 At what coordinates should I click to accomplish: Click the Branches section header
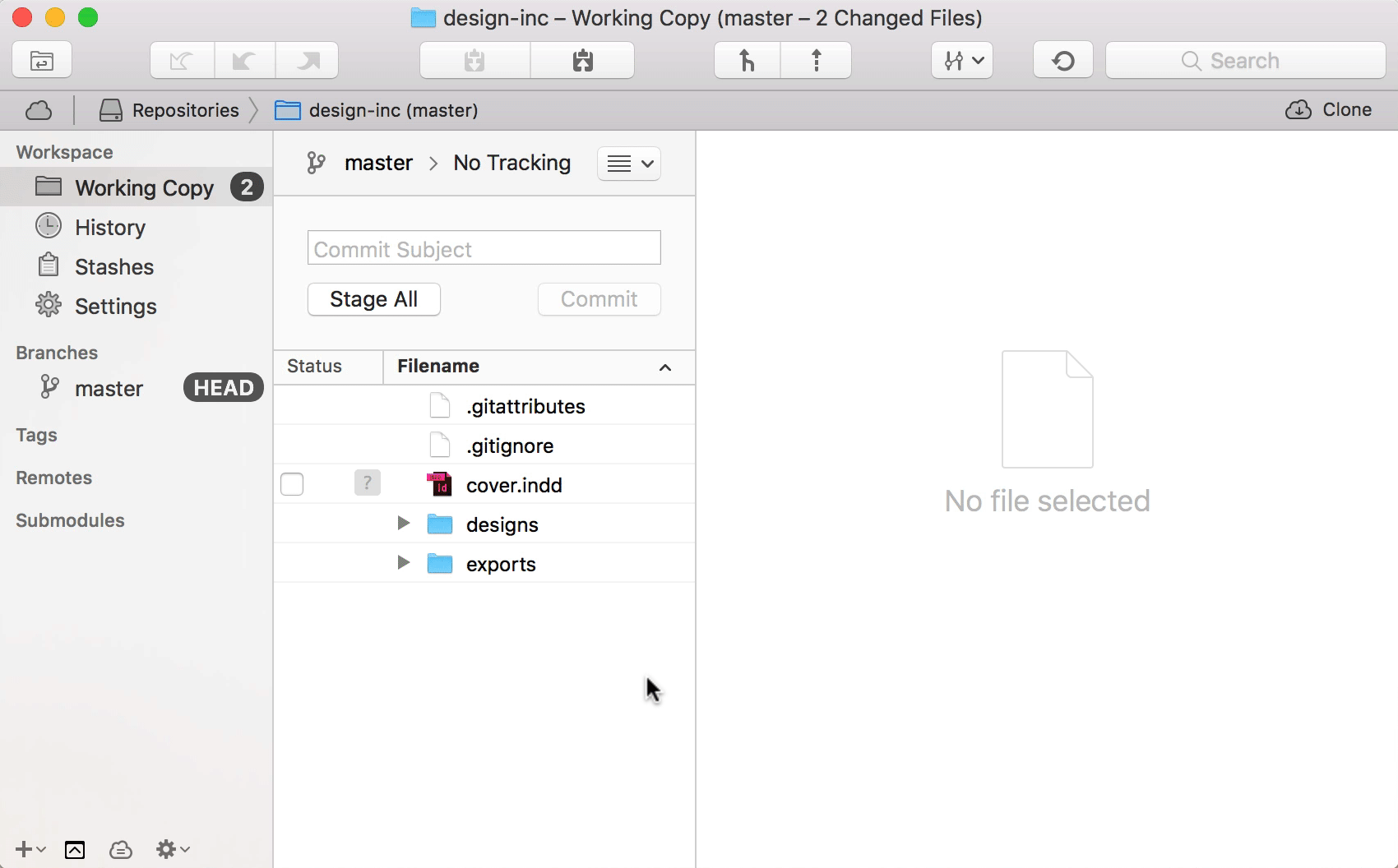click(x=57, y=353)
